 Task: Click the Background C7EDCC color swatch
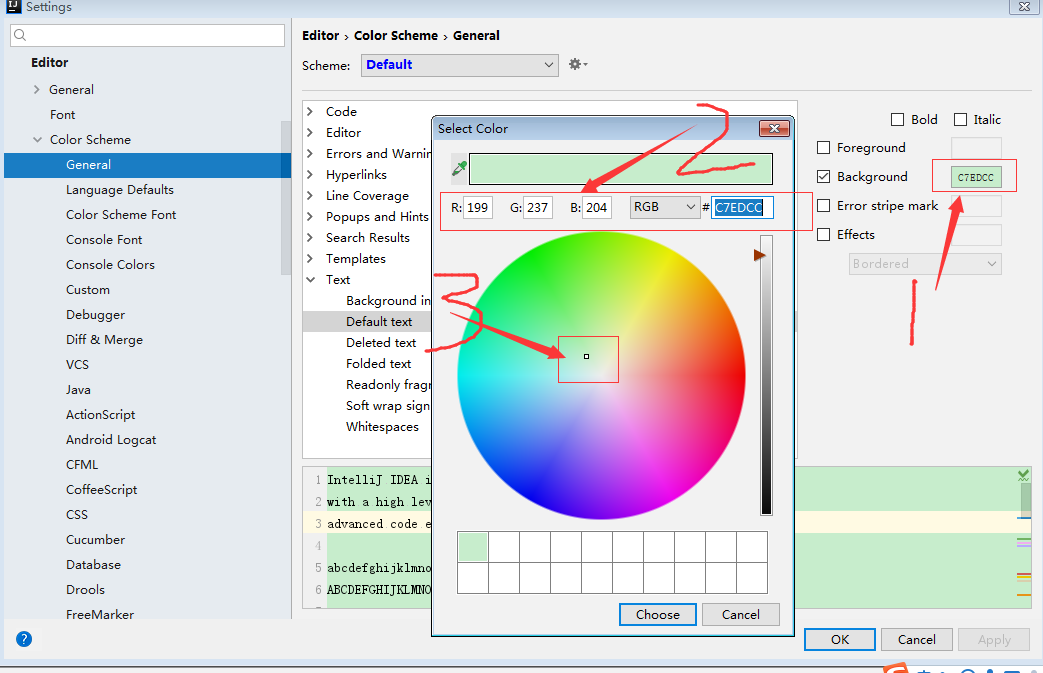coord(976,177)
